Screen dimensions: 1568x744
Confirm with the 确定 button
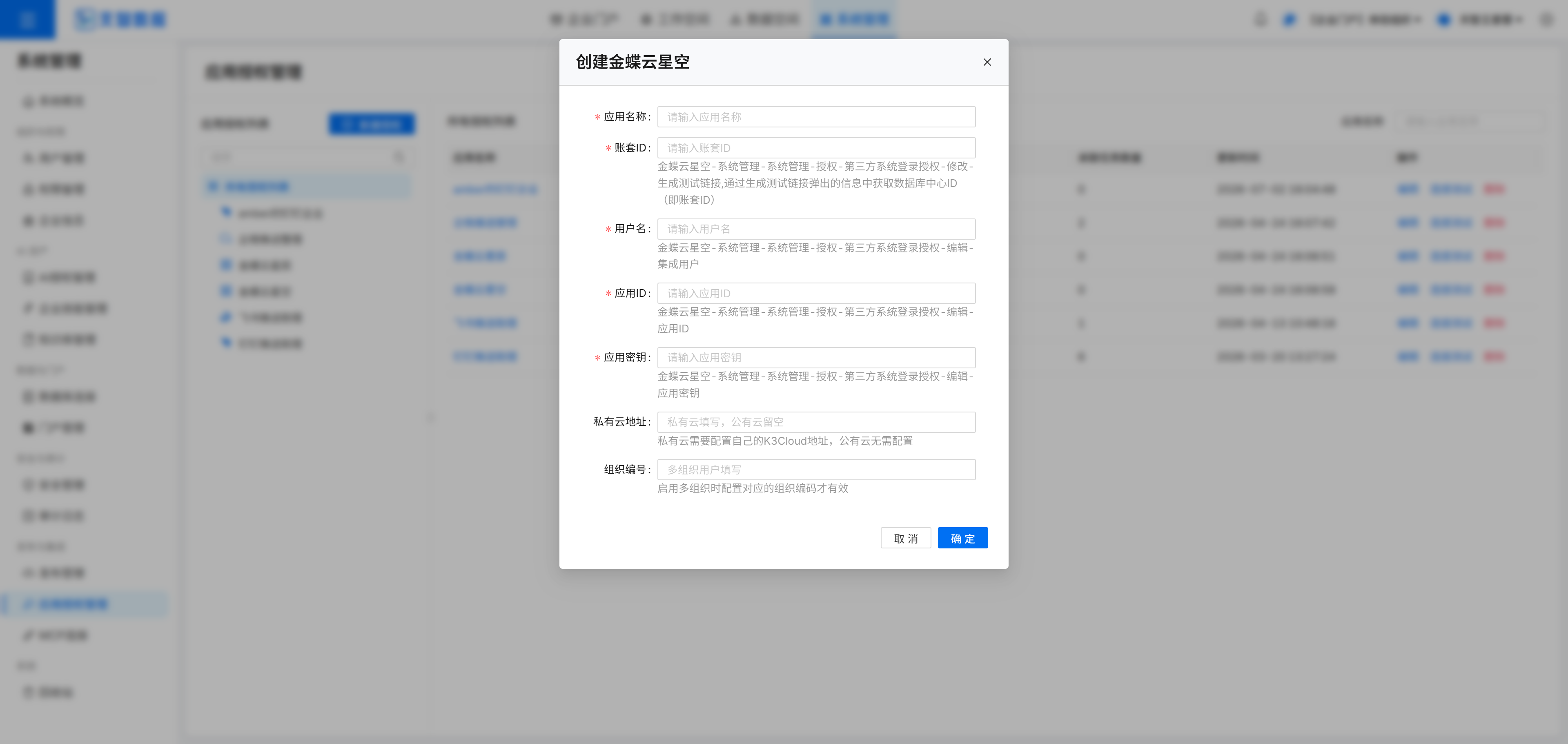pos(962,538)
